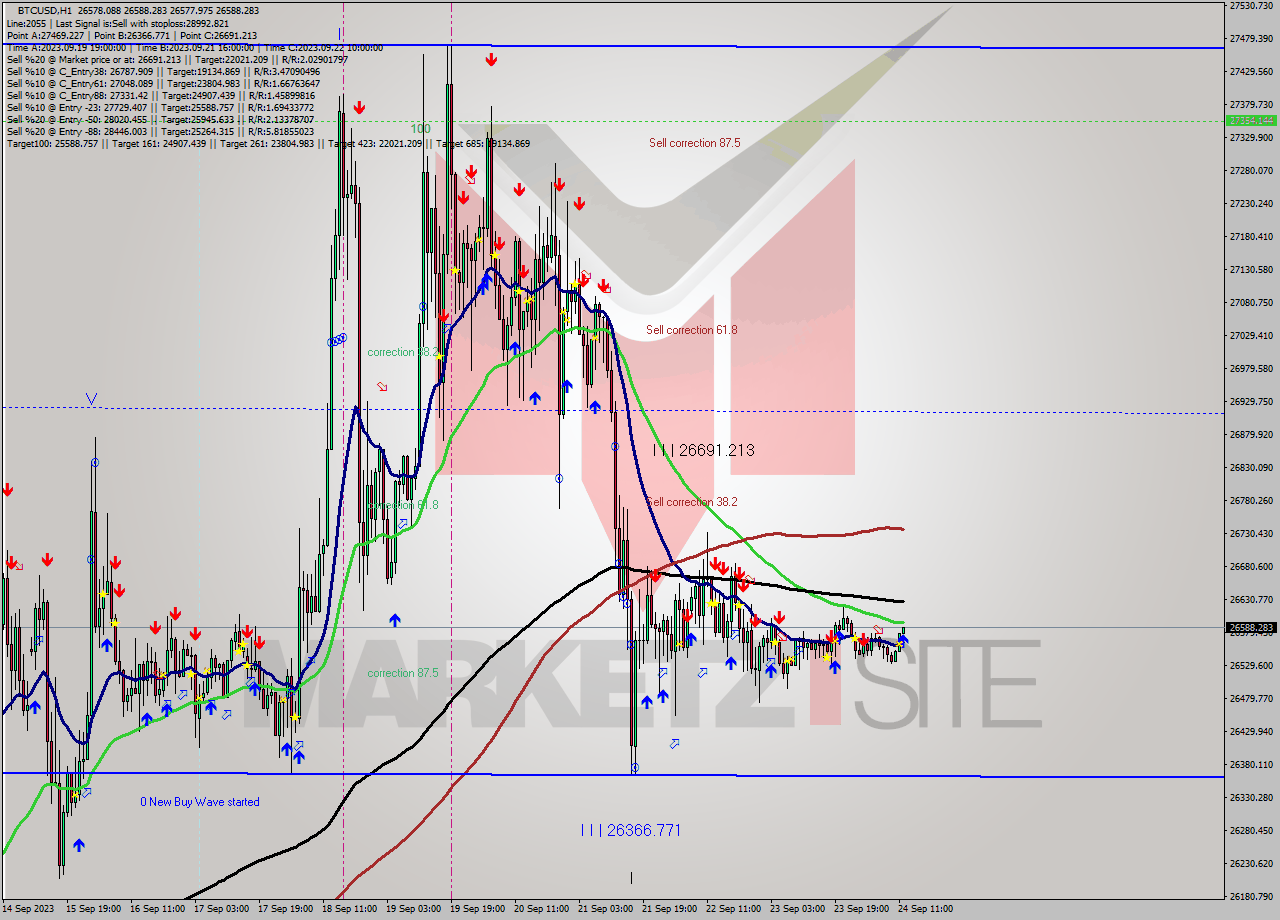This screenshot has width=1280, height=920.
Task: Click the 26280.450 price axis label
Action: [x=1251, y=830]
